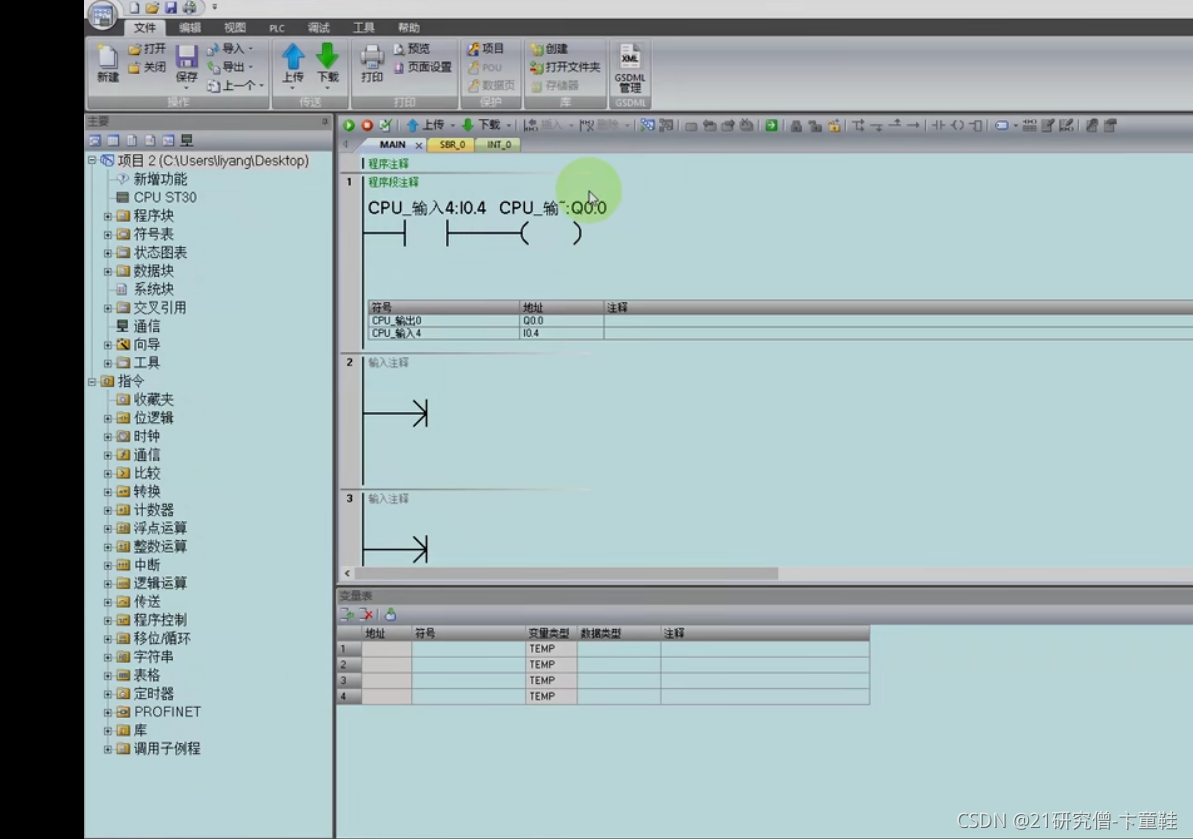1193x839 pixels.
Task: Click the first padlock Force icon
Action: pyautogui.click(x=796, y=126)
